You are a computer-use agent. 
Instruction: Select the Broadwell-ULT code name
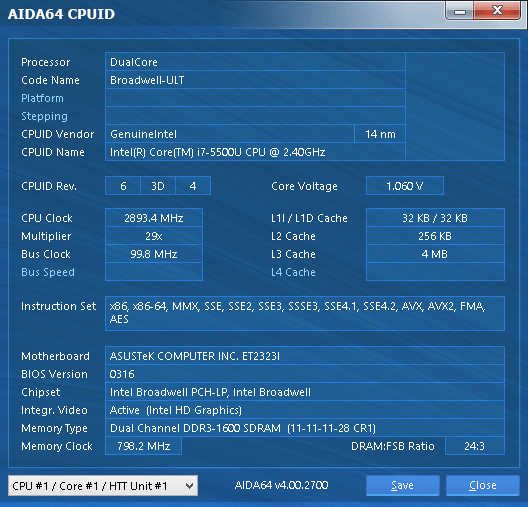click(255, 80)
